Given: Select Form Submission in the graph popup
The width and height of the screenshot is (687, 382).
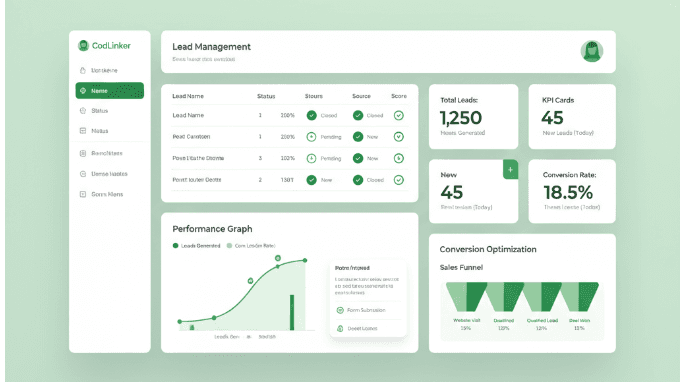Looking at the screenshot, I should [367, 310].
